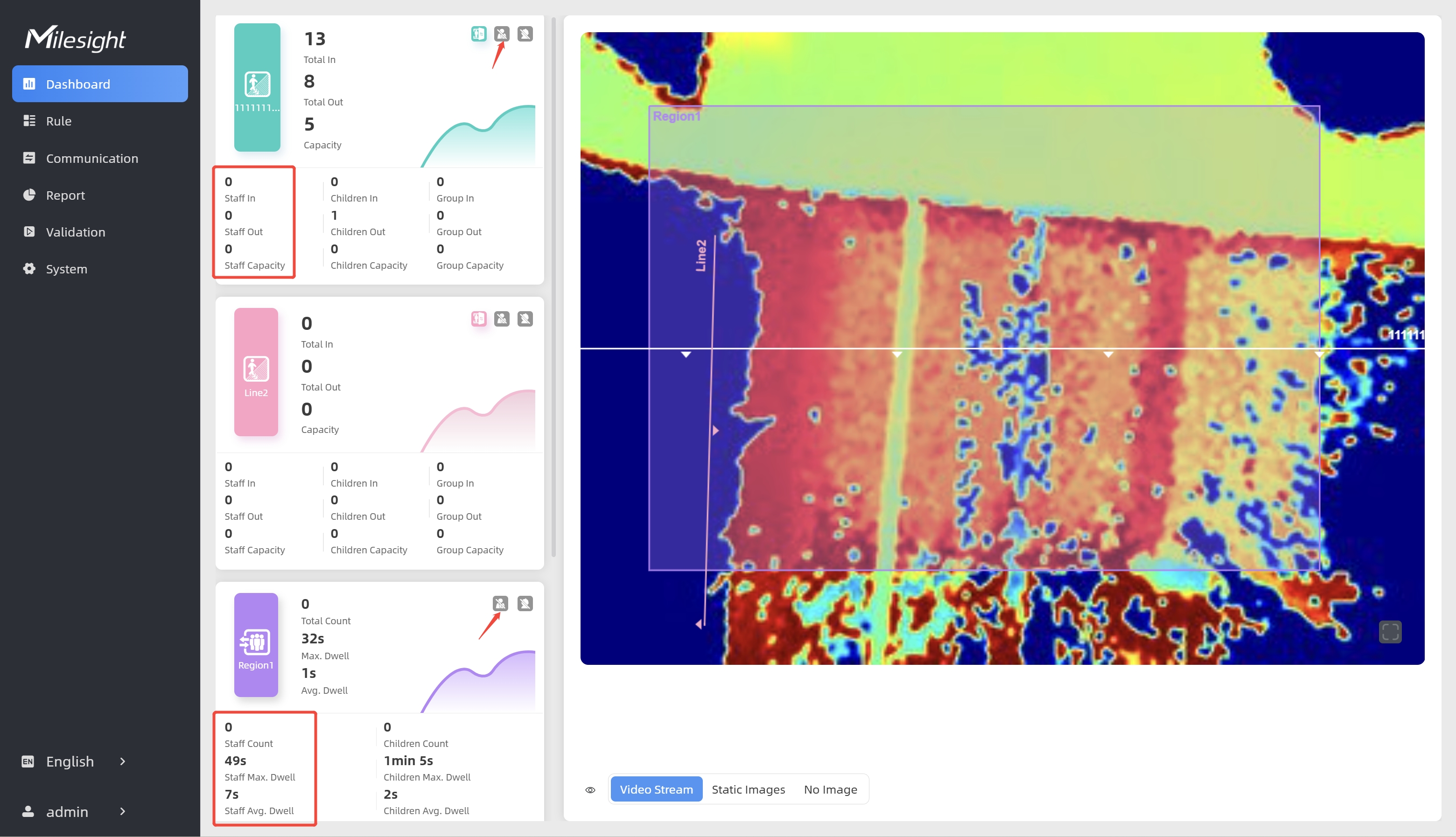Click teal door counting icon on first card
This screenshot has width=1456, height=837.
point(478,34)
